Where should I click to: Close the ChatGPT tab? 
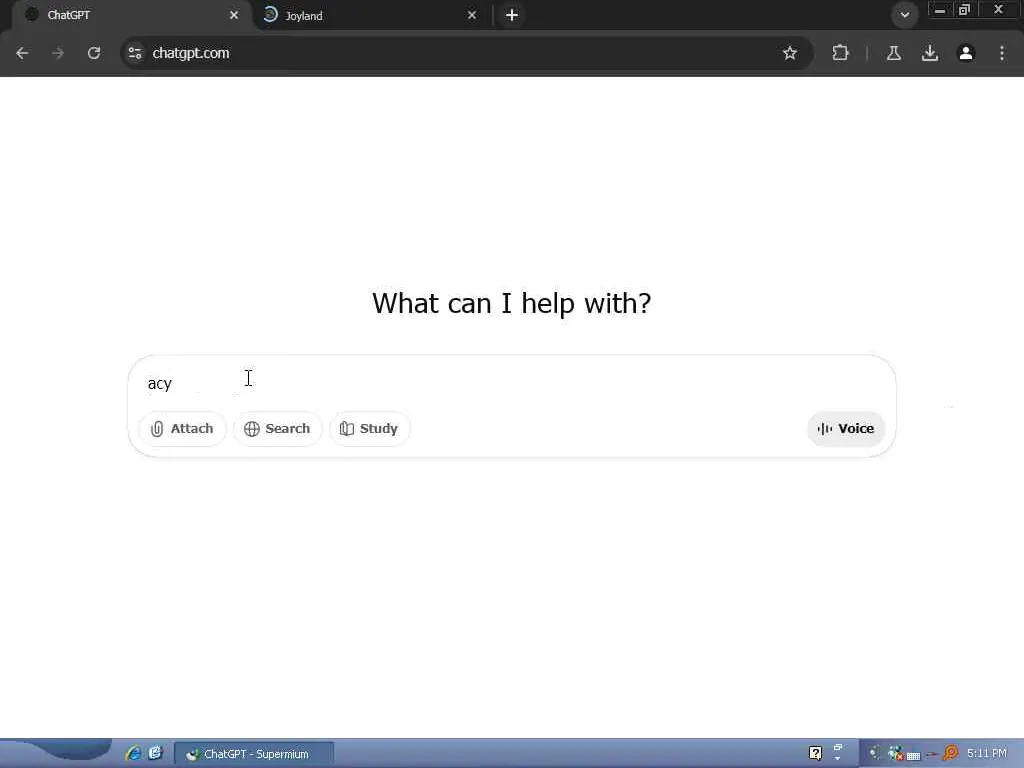click(234, 15)
